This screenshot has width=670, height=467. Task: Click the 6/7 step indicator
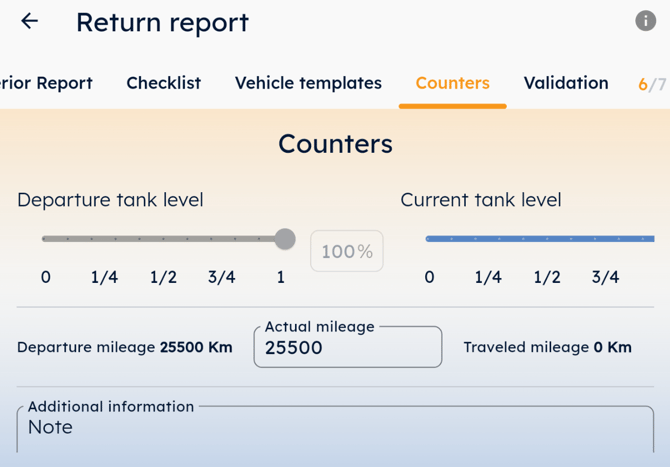click(651, 85)
